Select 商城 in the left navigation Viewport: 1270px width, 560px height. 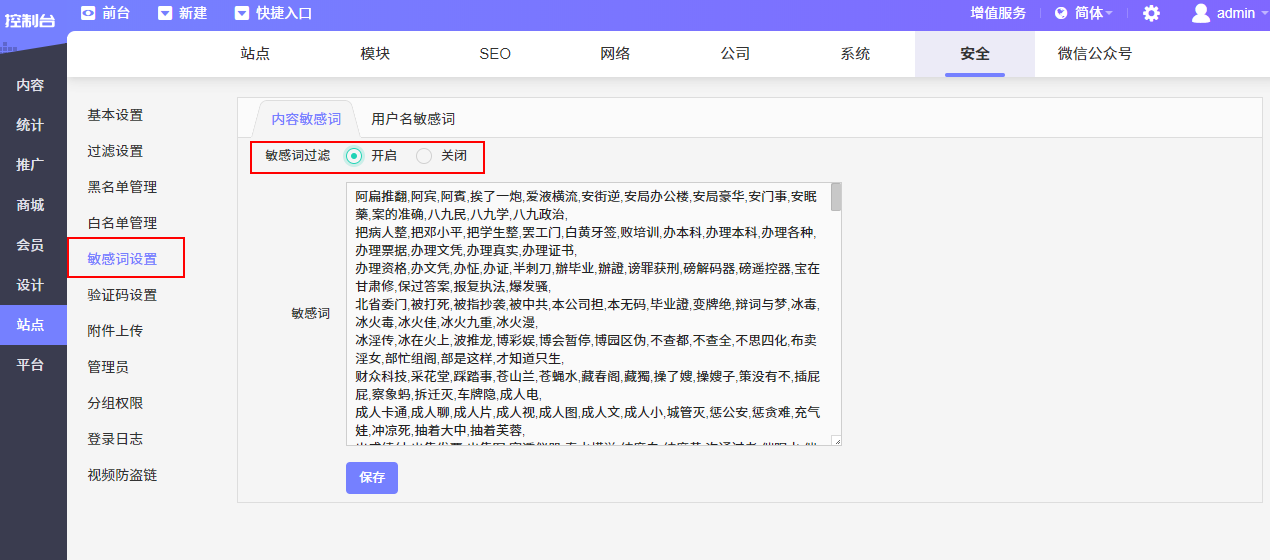pos(30,205)
